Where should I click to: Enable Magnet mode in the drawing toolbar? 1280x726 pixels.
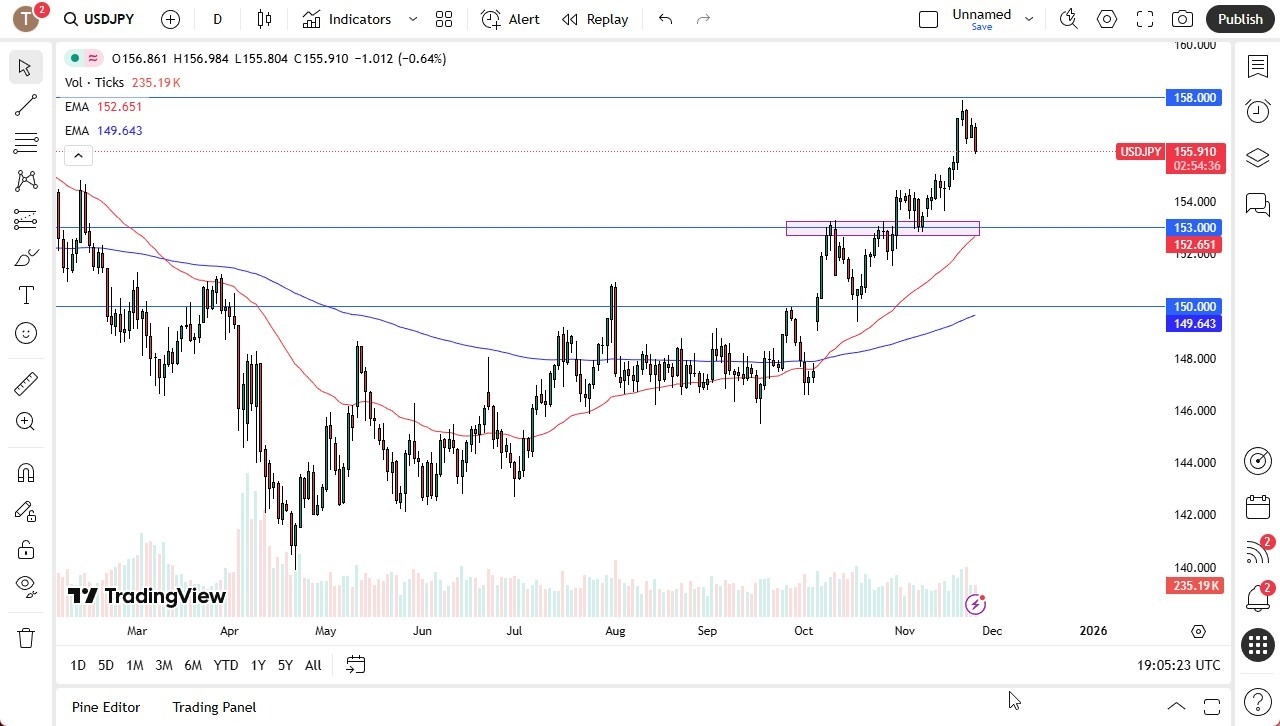coord(25,472)
